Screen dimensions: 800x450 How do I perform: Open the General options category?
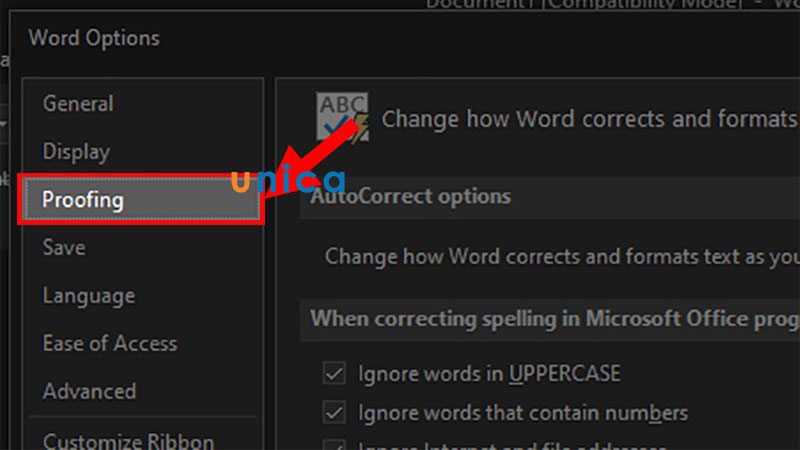click(x=78, y=103)
